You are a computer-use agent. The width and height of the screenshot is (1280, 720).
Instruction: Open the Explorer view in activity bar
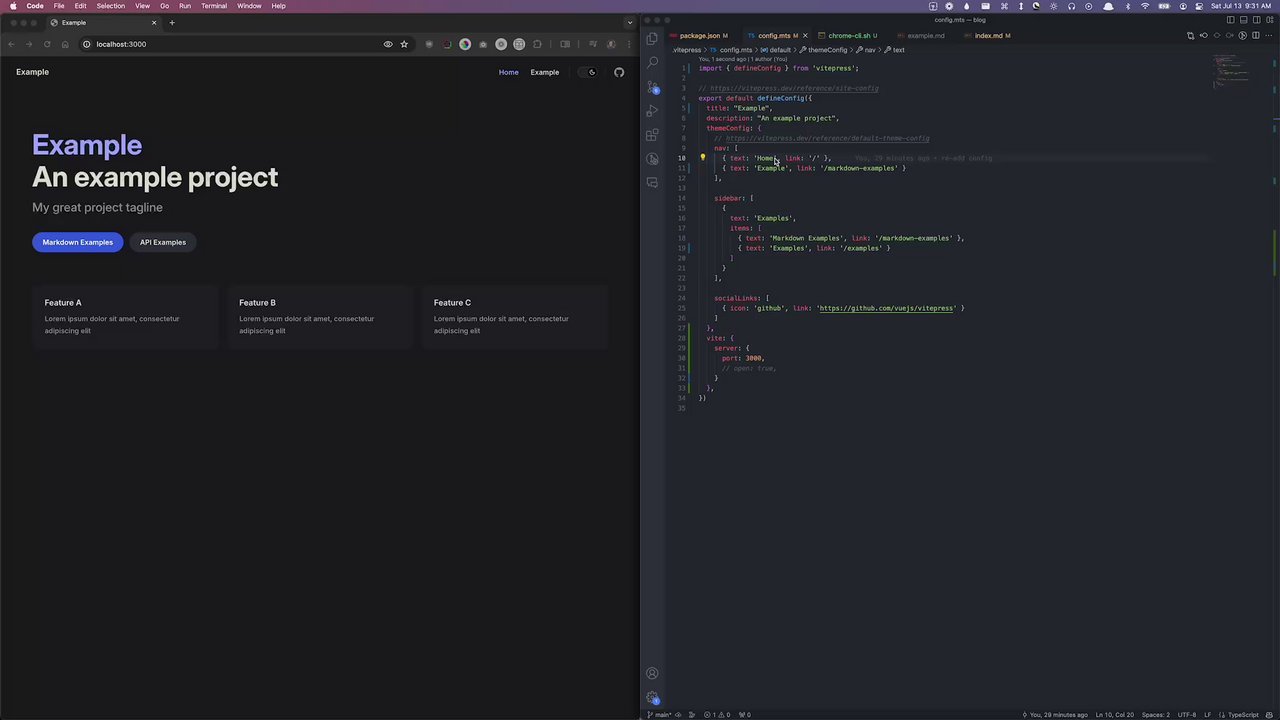[x=652, y=38]
